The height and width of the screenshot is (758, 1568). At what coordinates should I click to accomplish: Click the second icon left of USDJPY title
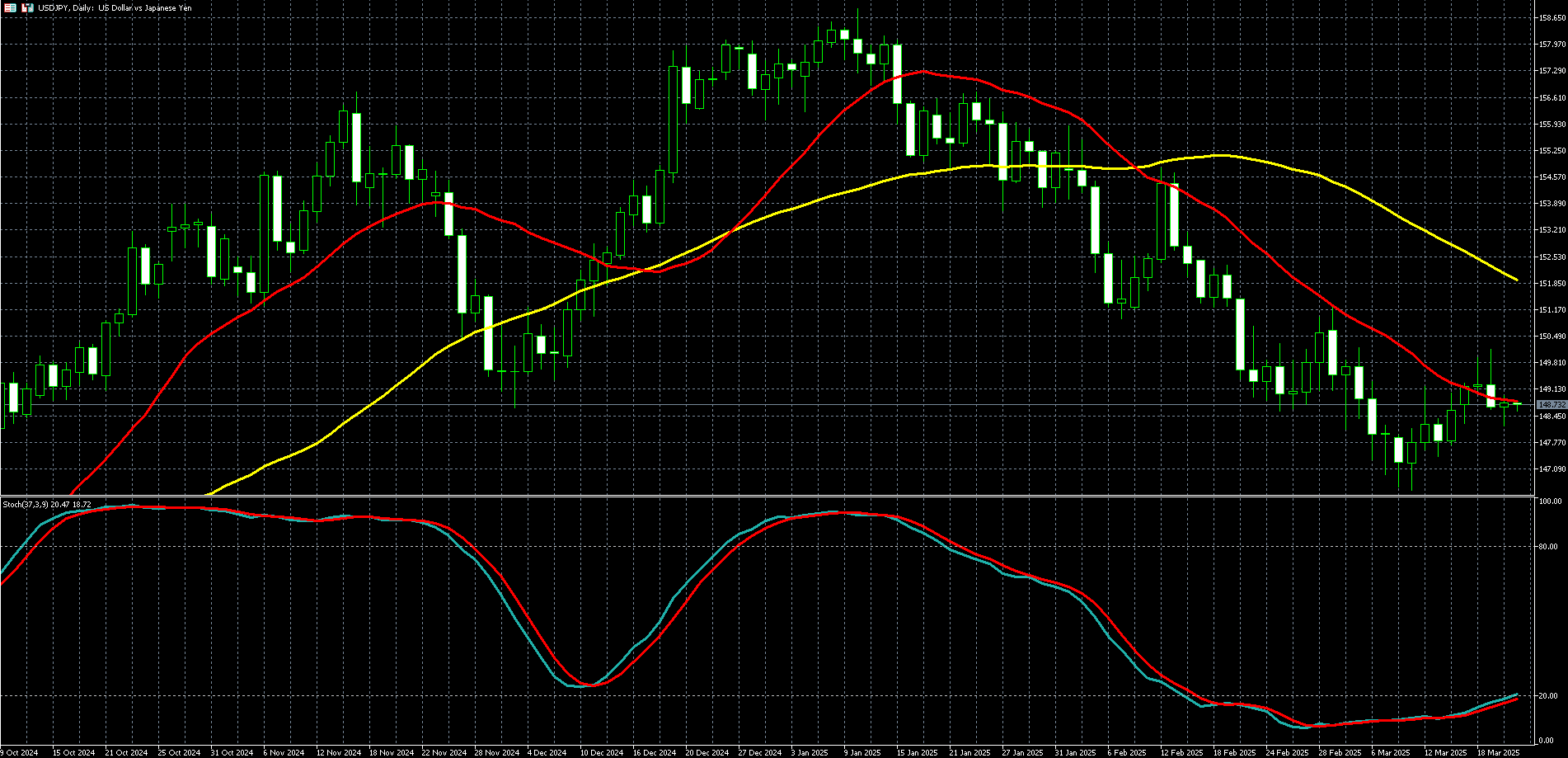(x=28, y=7)
